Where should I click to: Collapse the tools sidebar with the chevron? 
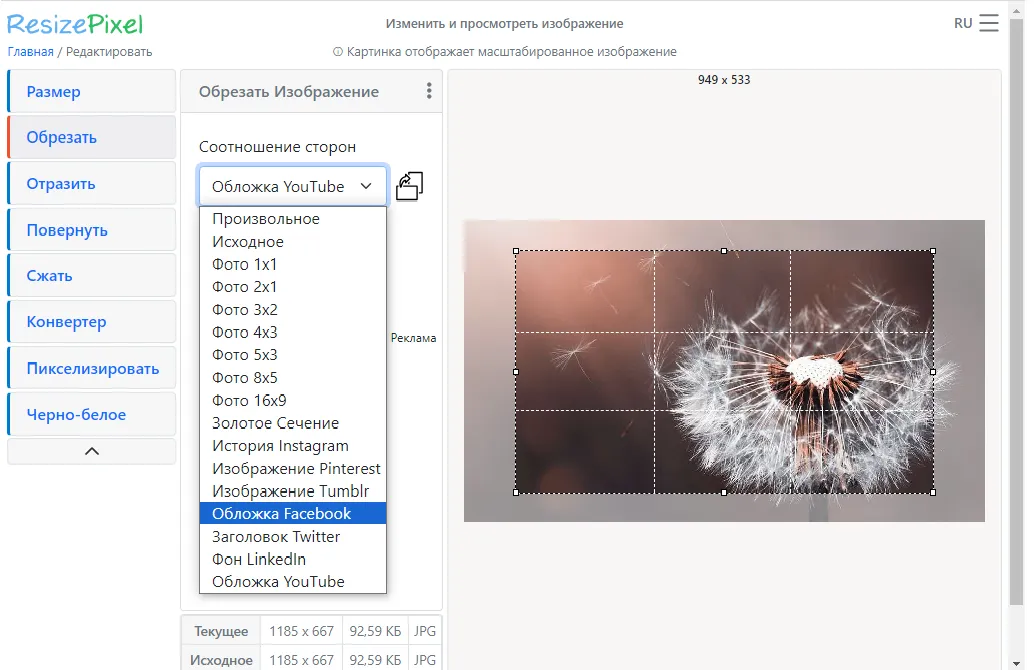pyautogui.click(x=91, y=451)
